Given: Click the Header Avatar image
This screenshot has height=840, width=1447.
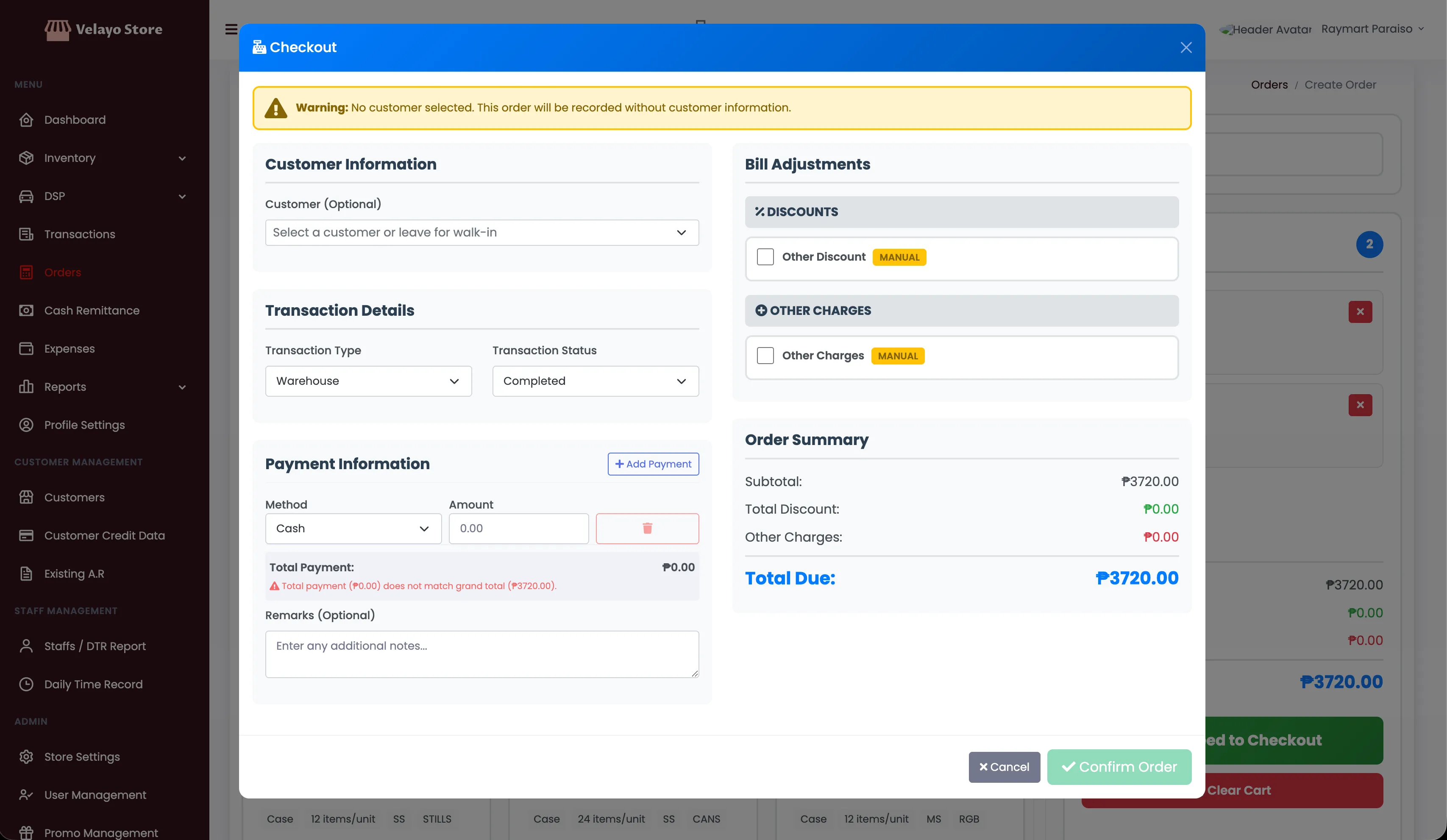Looking at the screenshot, I should click(1265, 29).
